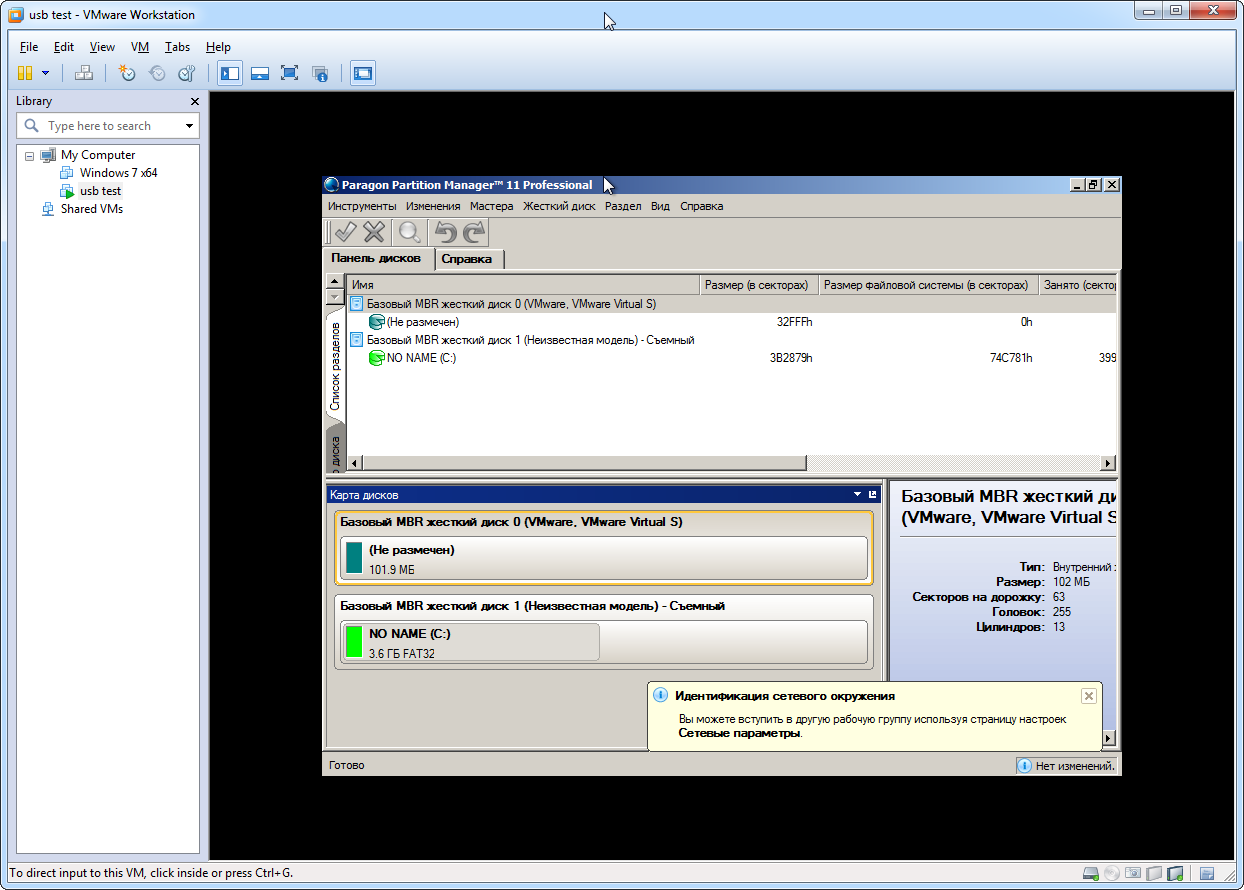Toggle the console view toolbar button
This screenshot has width=1244, height=890.
click(363, 73)
